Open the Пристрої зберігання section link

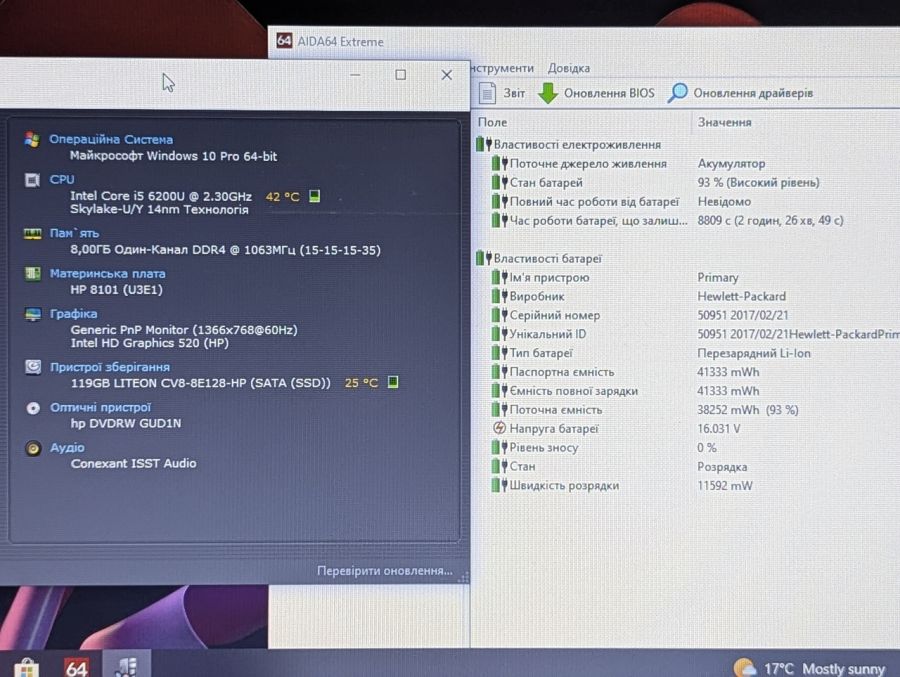(x=110, y=367)
